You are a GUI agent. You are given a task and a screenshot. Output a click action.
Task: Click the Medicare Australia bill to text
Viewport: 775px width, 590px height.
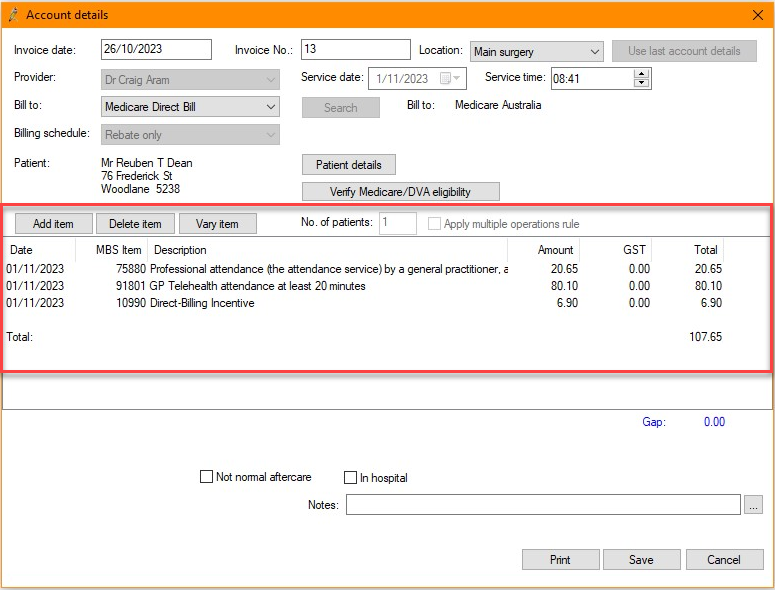pyautogui.click(x=498, y=105)
